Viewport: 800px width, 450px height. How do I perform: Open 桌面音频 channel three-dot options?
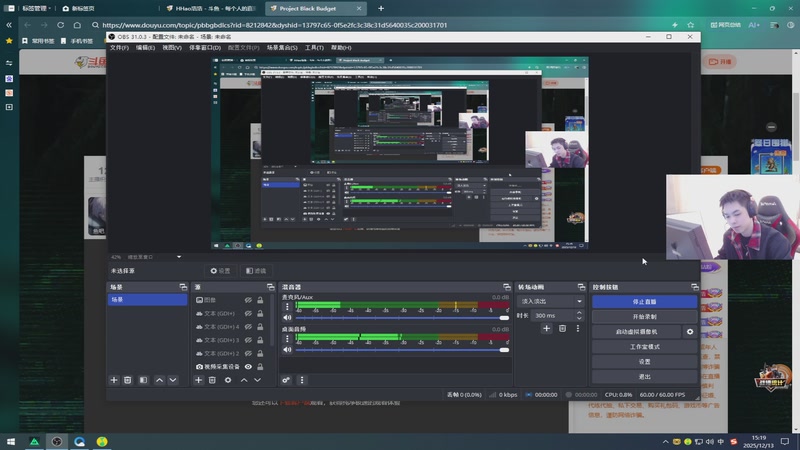tap(287, 339)
